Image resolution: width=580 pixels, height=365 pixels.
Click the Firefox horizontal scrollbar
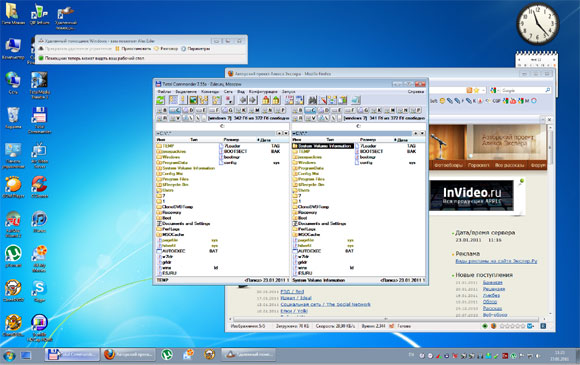(385, 319)
